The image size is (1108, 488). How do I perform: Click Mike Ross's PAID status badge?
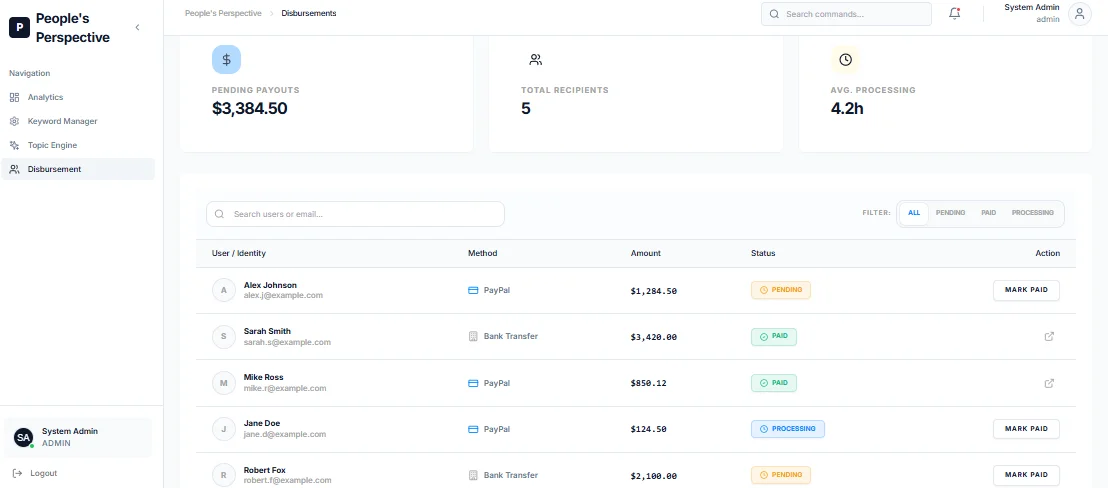(774, 383)
